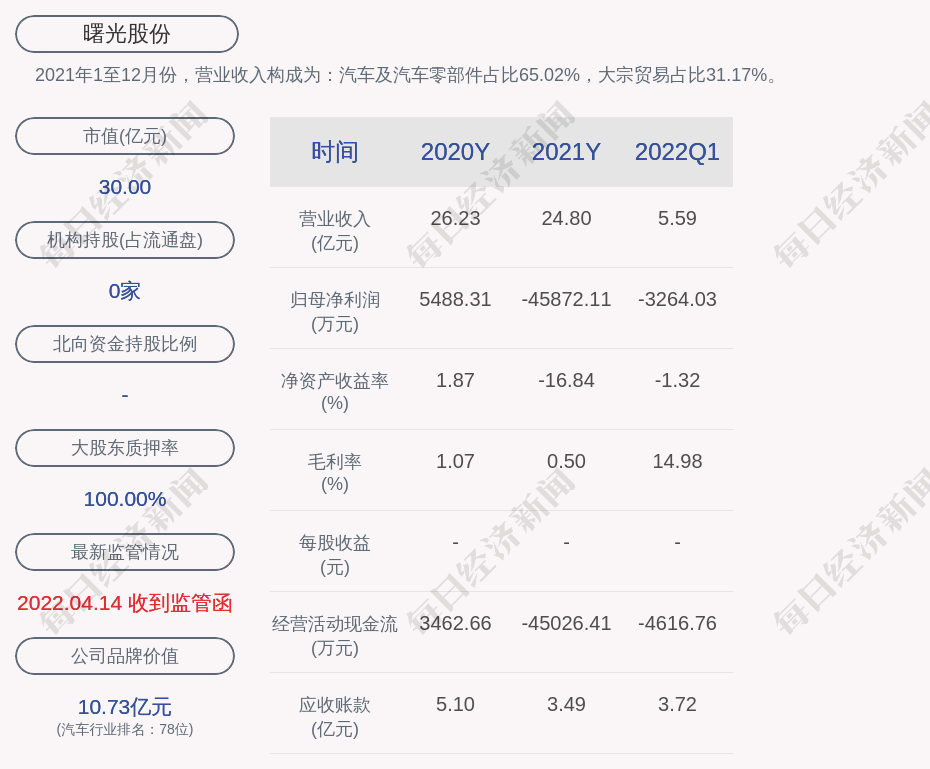Select the 2021Y column header

click(566, 152)
